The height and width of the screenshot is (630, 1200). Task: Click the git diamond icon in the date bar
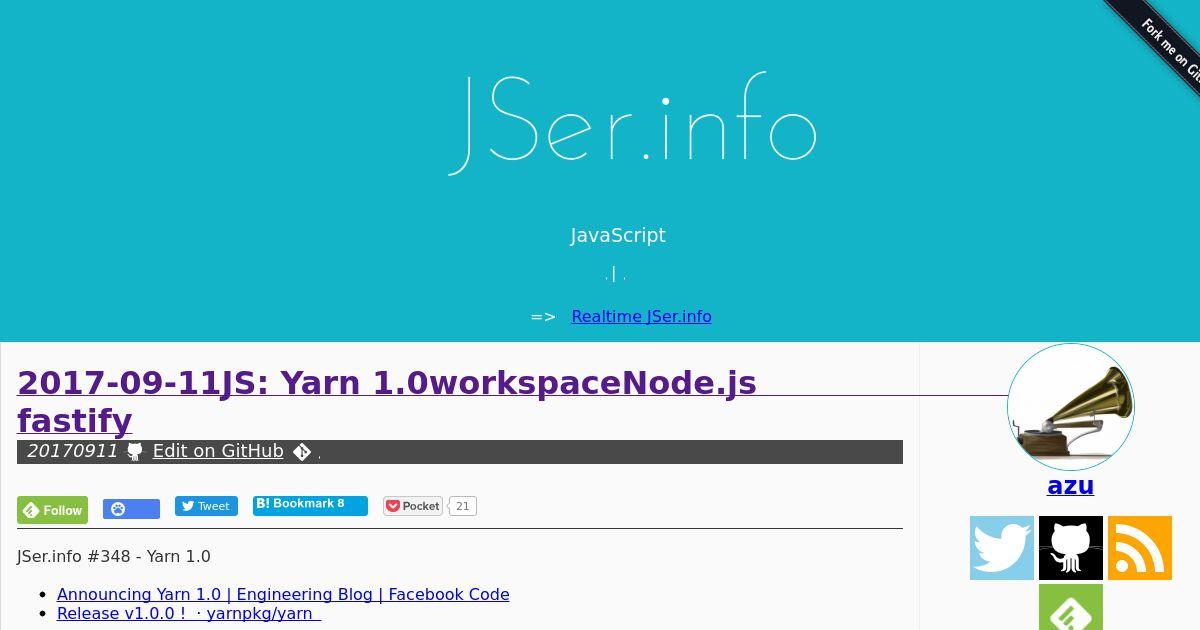pyautogui.click(x=302, y=452)
